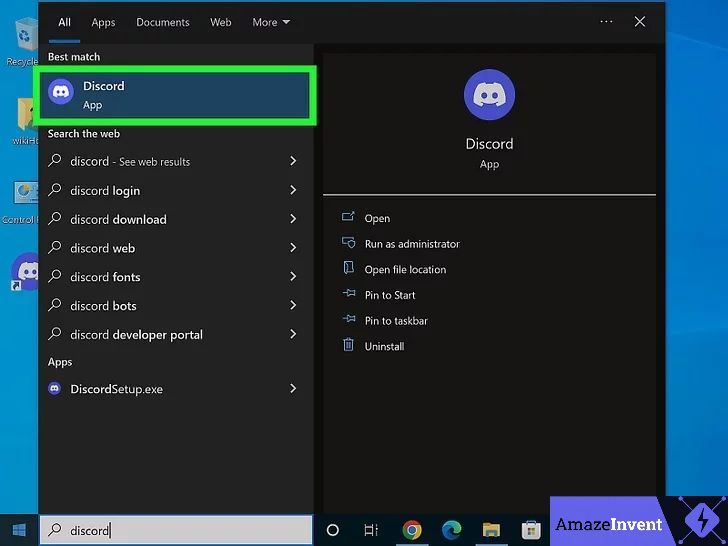728x546 pixels.
Task: Expand chevron for discord download
Action: [x=293, y=219]
